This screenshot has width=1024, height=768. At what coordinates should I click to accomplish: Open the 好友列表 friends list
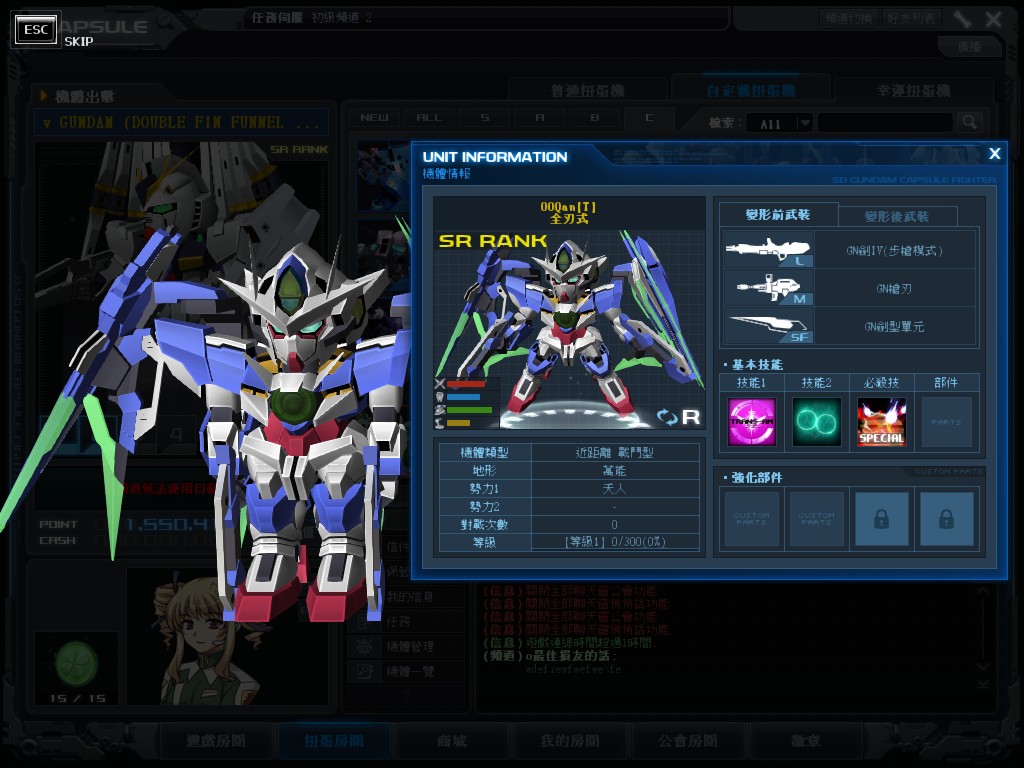coord(911,18)
